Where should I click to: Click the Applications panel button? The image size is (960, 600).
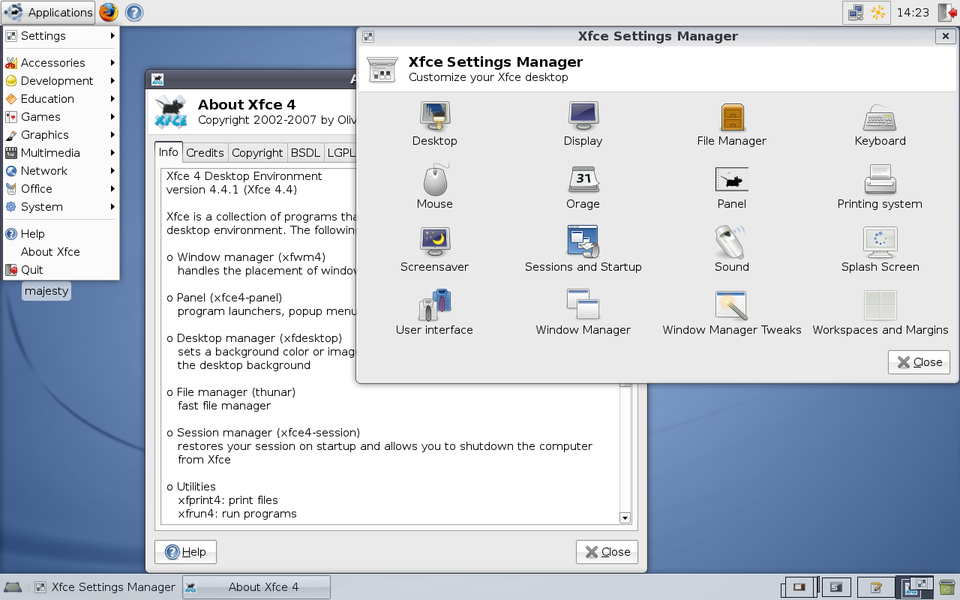[48, 12]
